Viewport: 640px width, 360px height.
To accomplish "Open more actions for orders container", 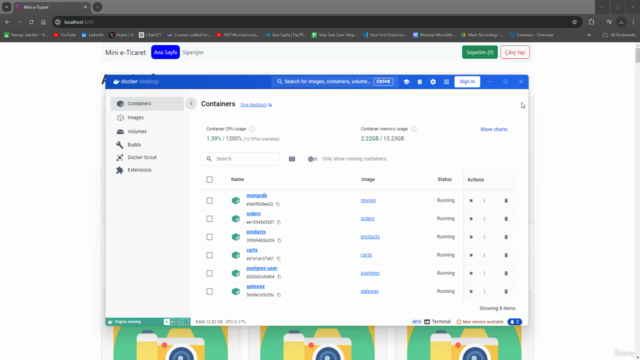I will pyautogui.click(x=484, y=219).
